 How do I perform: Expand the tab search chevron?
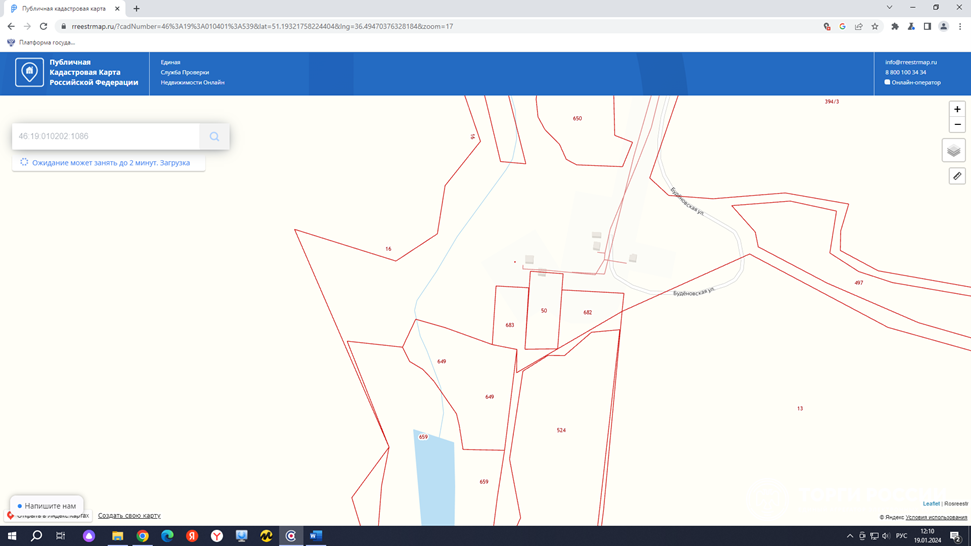point(889,8)
